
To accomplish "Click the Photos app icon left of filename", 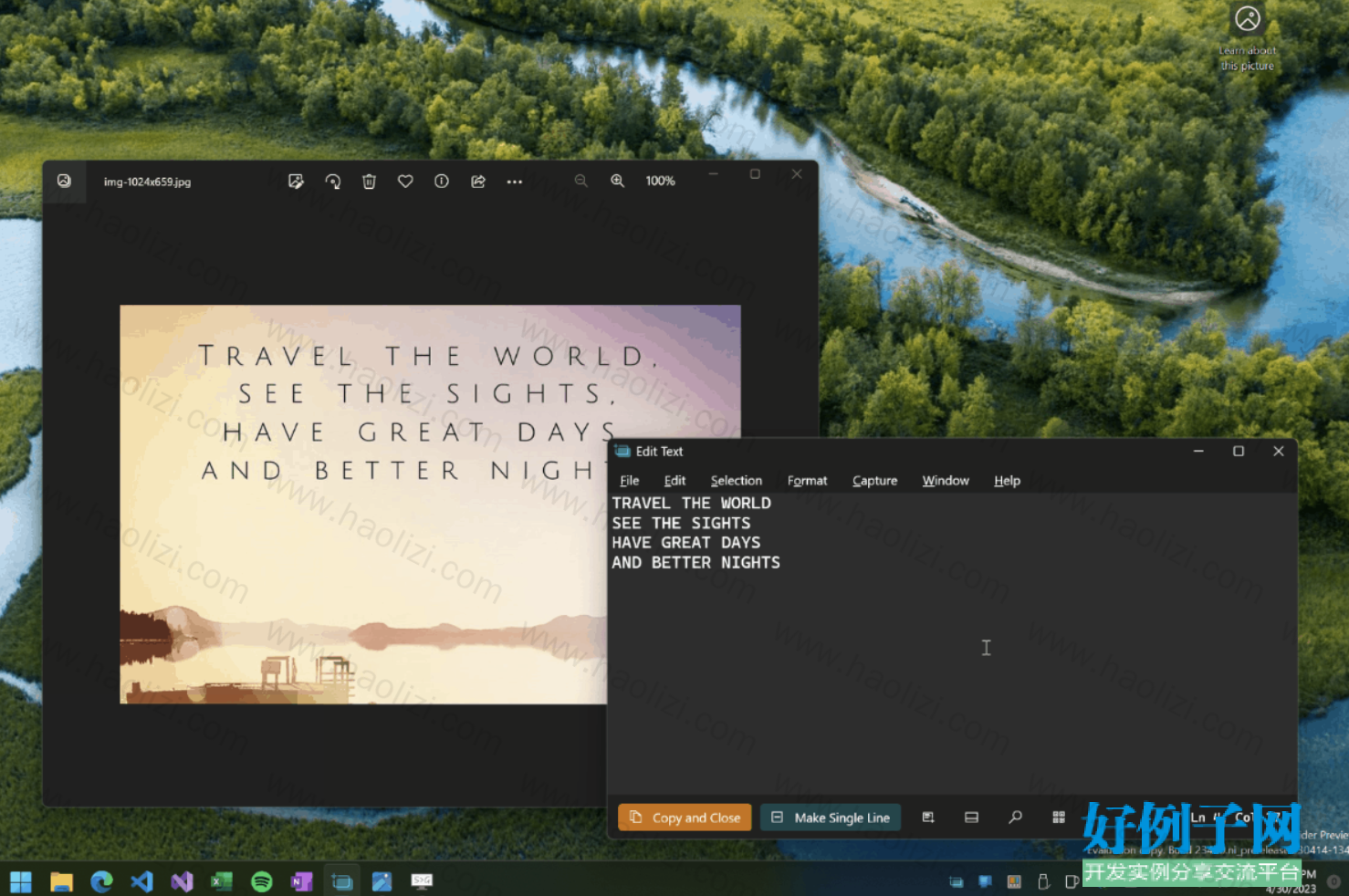I will pos(64,181).
